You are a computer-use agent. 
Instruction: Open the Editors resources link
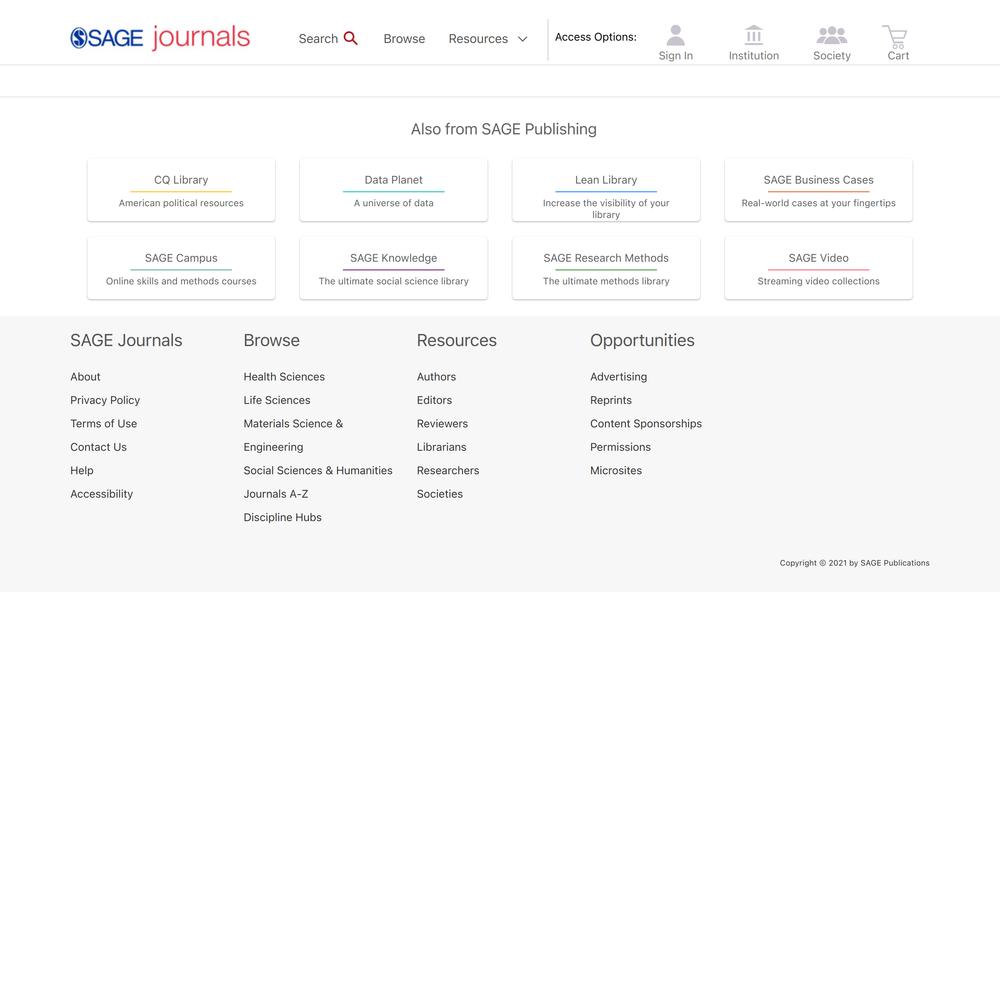click(x=434, y=401)
